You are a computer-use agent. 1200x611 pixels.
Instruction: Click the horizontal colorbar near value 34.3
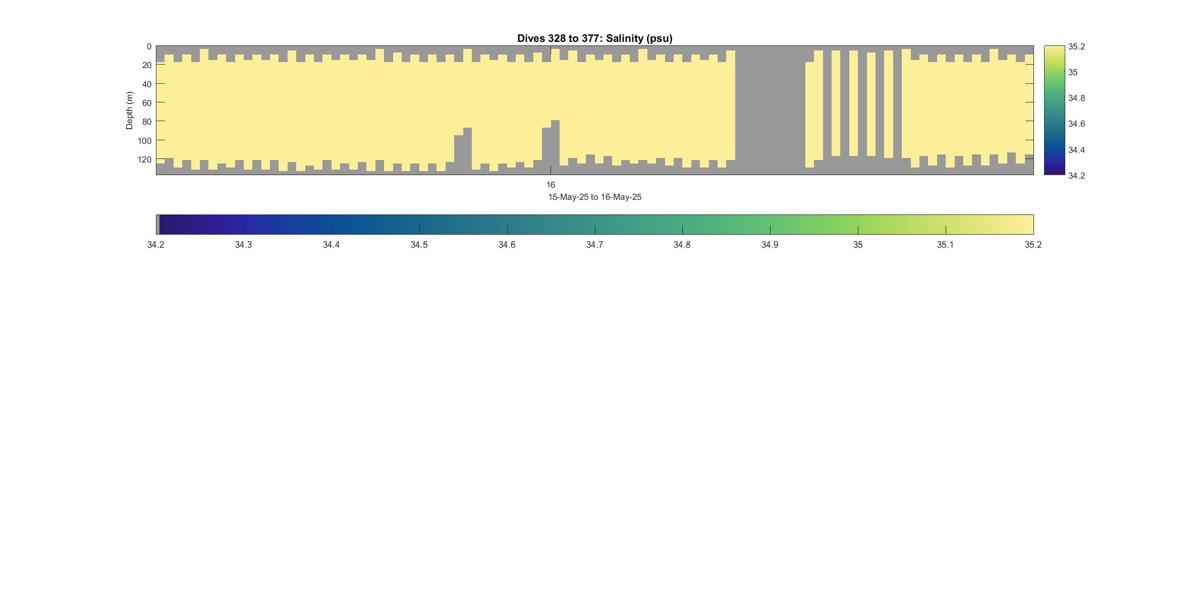[244, 225]
